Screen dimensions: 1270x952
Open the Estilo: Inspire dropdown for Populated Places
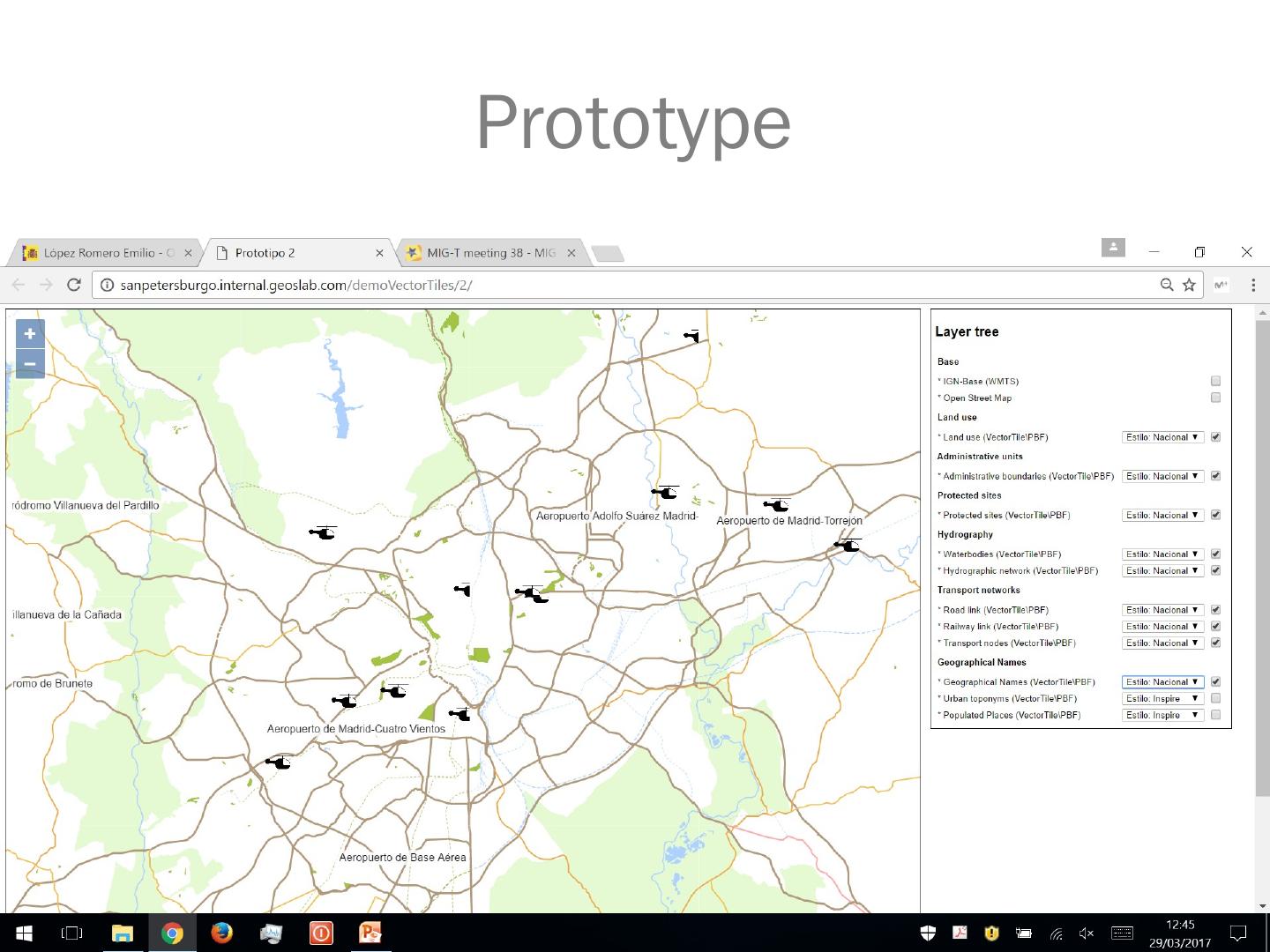[1162, 715]
